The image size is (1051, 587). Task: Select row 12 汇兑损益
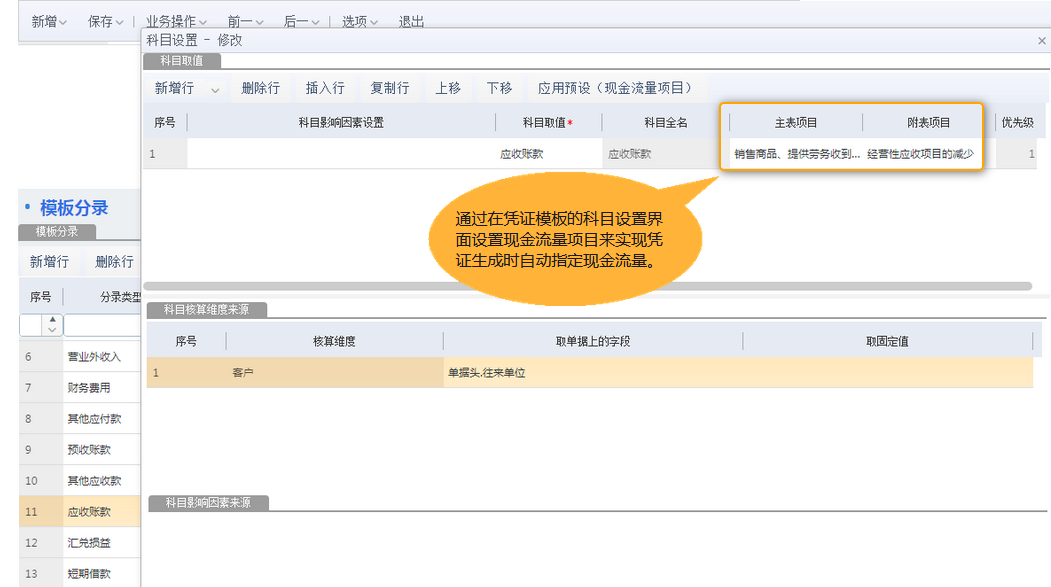(x=80, y=543)
